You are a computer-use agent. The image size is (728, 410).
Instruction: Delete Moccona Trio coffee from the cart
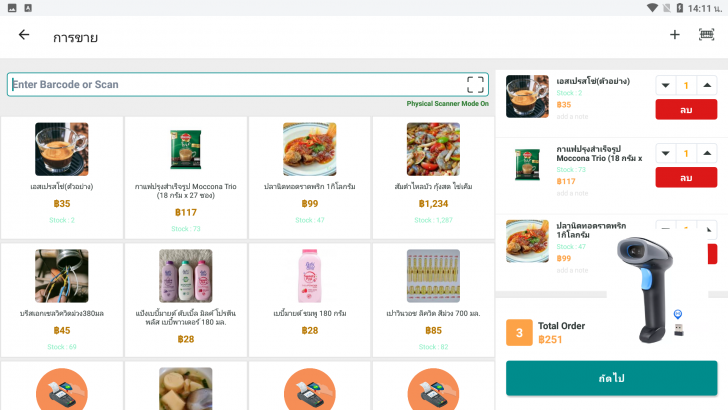(686, 177)
